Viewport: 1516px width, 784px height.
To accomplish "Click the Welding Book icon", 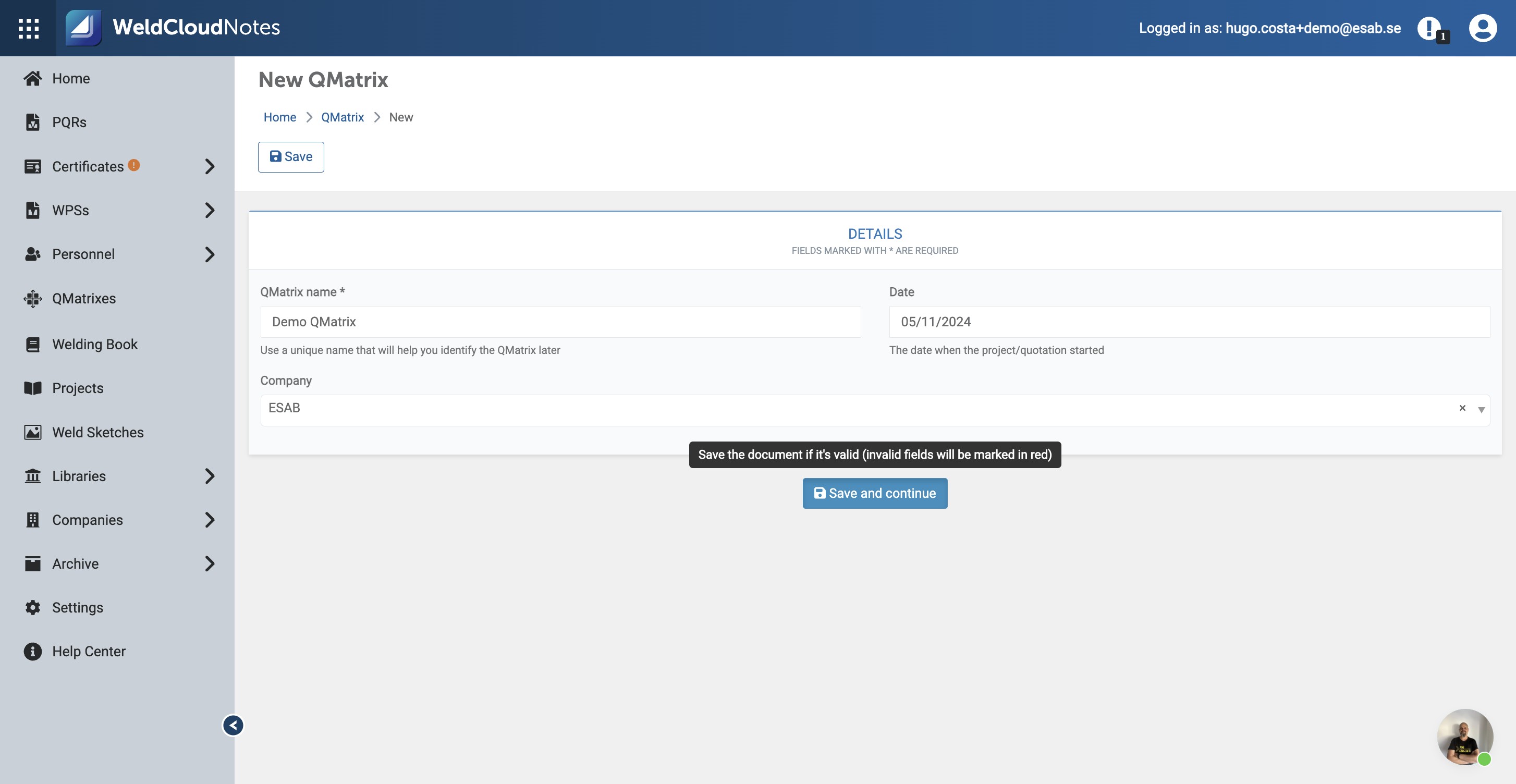I will (x=33, y=345).
